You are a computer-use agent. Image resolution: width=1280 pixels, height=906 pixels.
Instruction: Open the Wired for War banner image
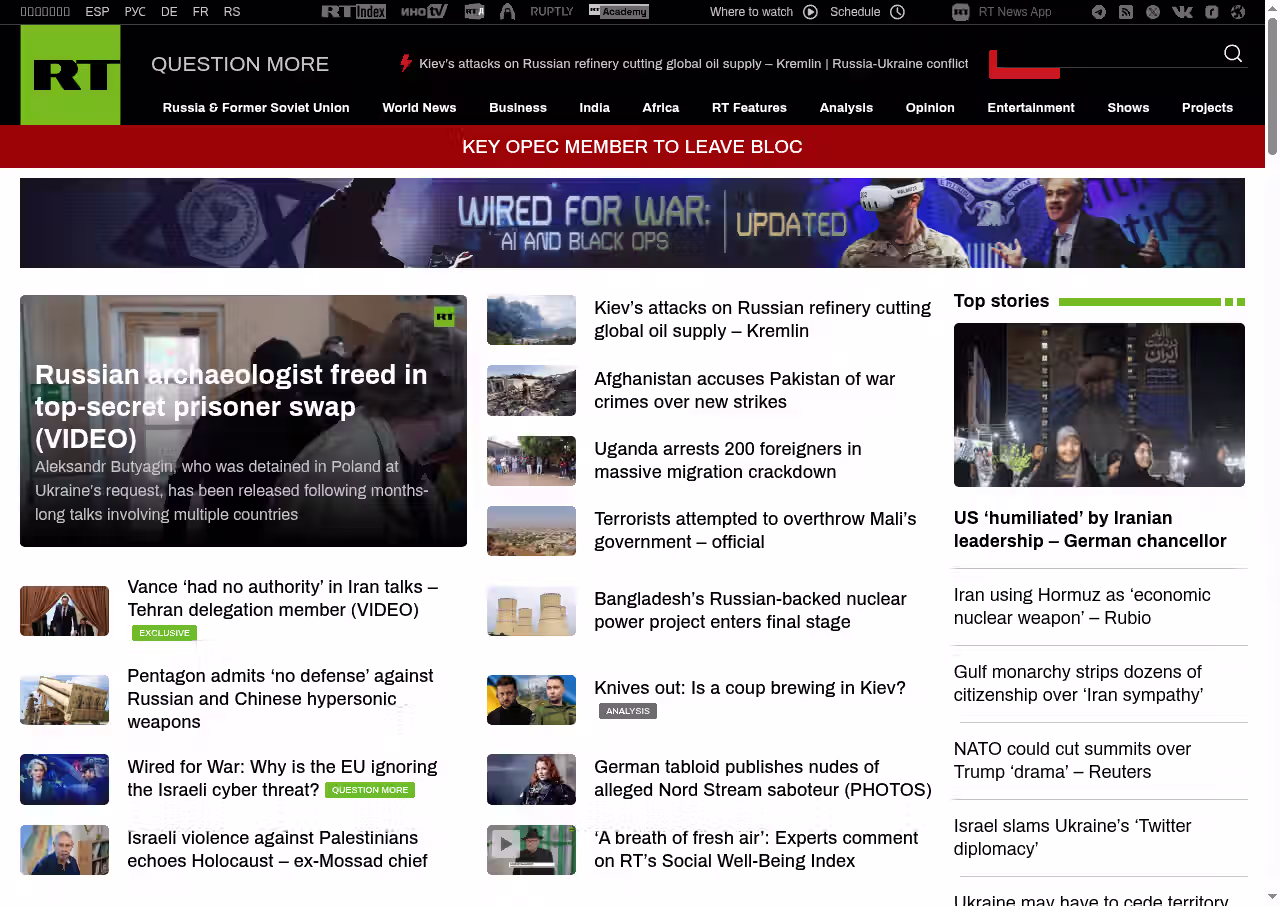click(x=632, y=223)
